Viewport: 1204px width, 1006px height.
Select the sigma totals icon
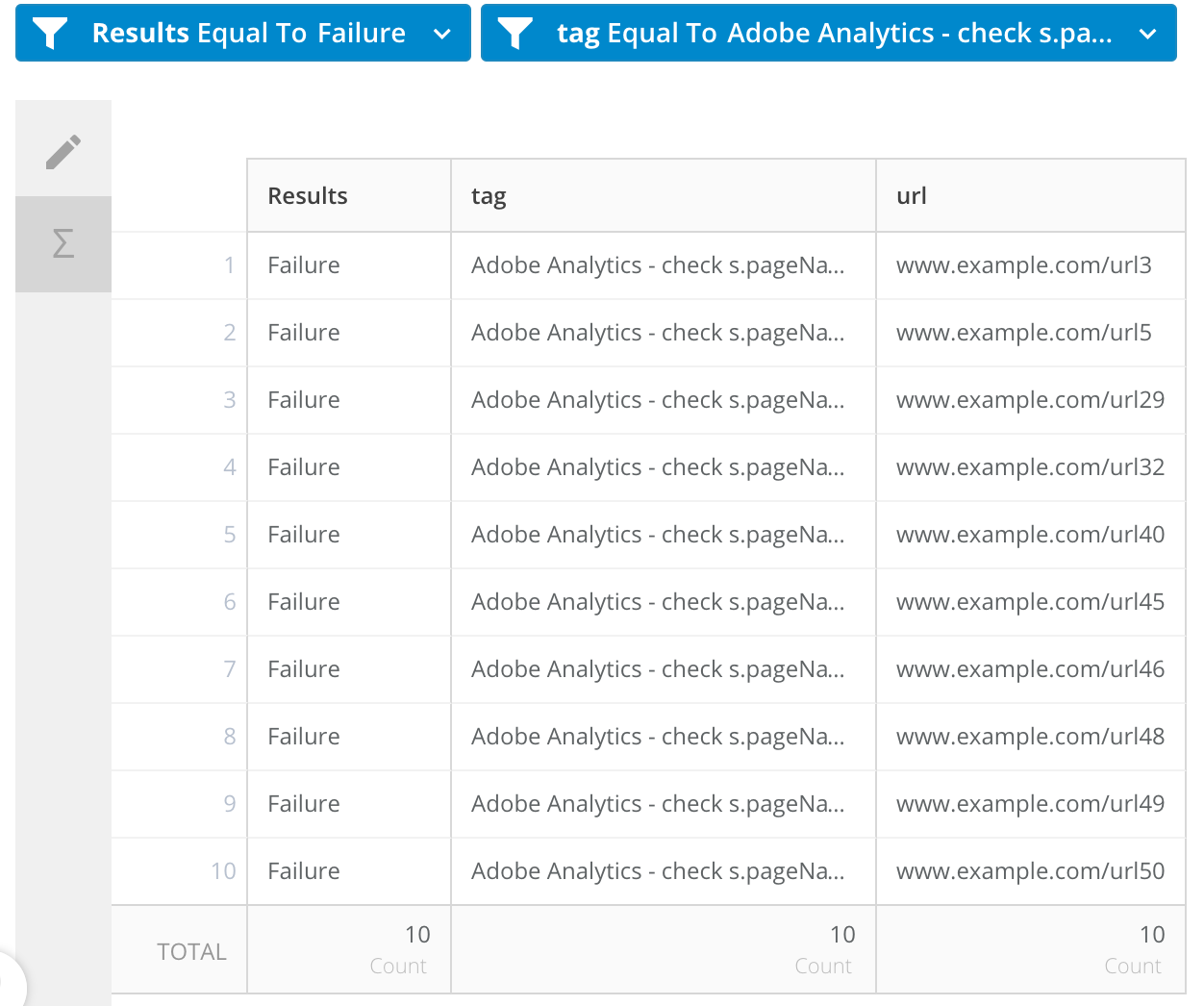(x=63, y=243)
